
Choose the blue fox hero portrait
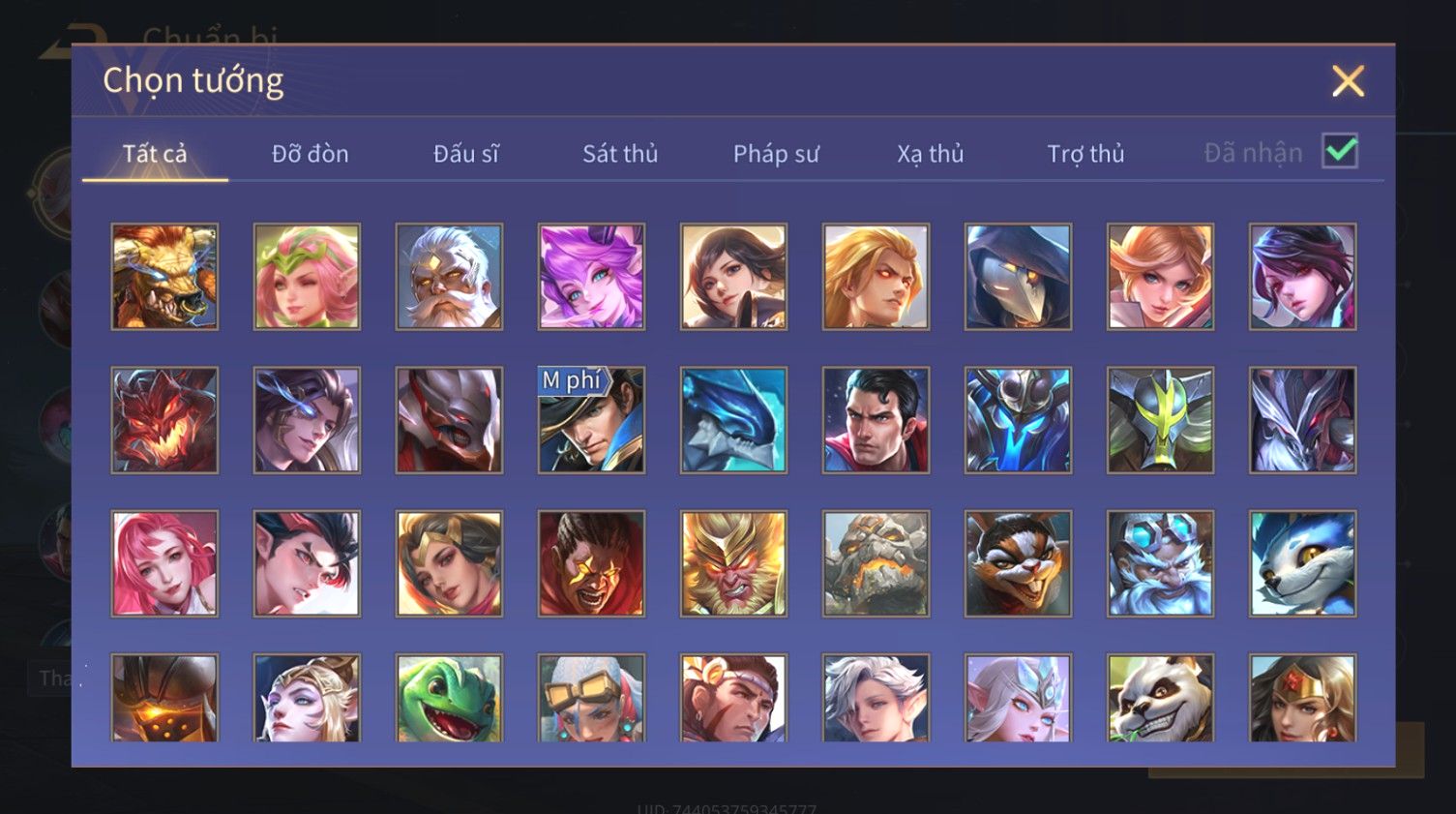(1302, 563)
